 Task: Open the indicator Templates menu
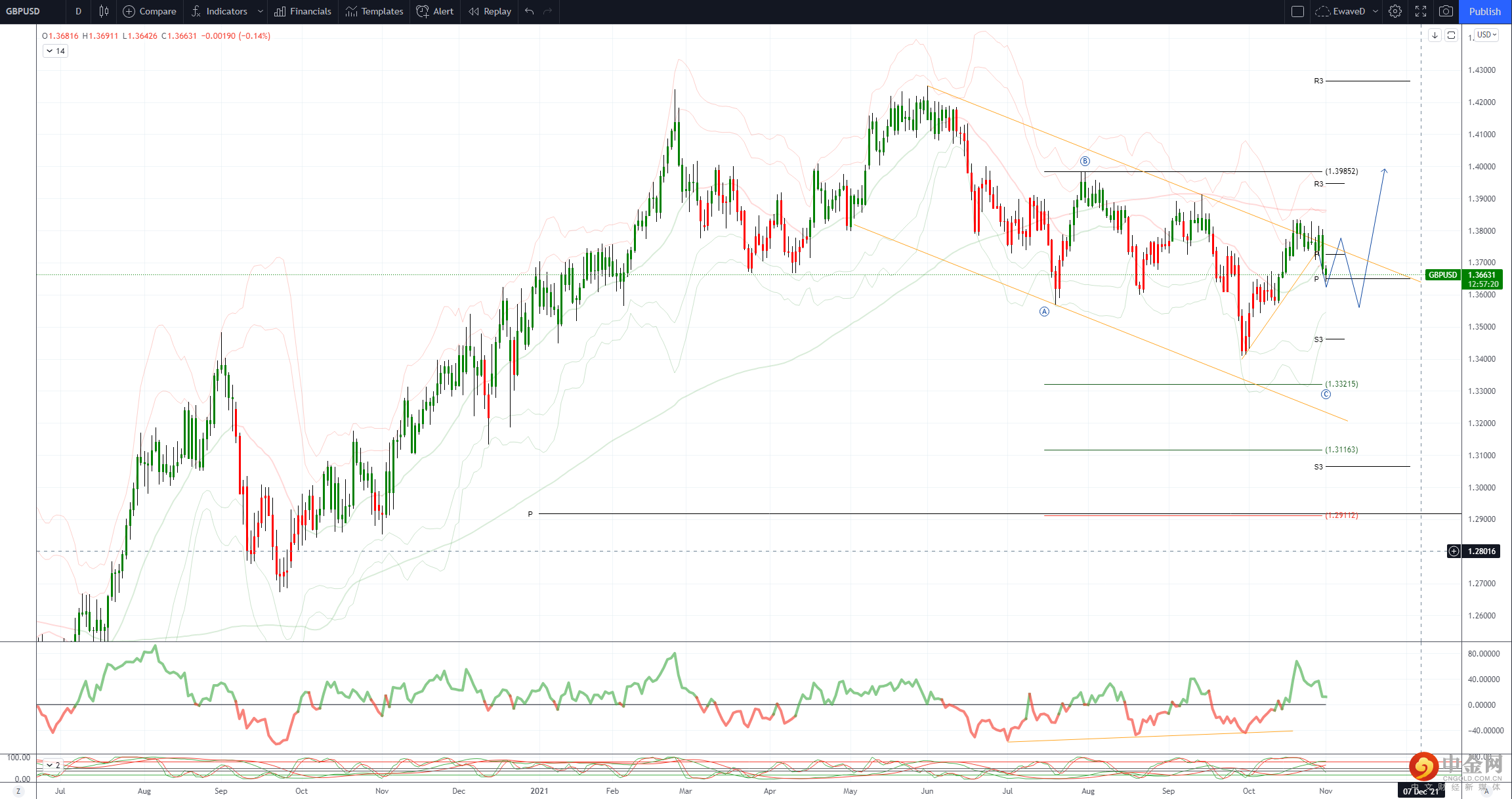pos(374,11)
